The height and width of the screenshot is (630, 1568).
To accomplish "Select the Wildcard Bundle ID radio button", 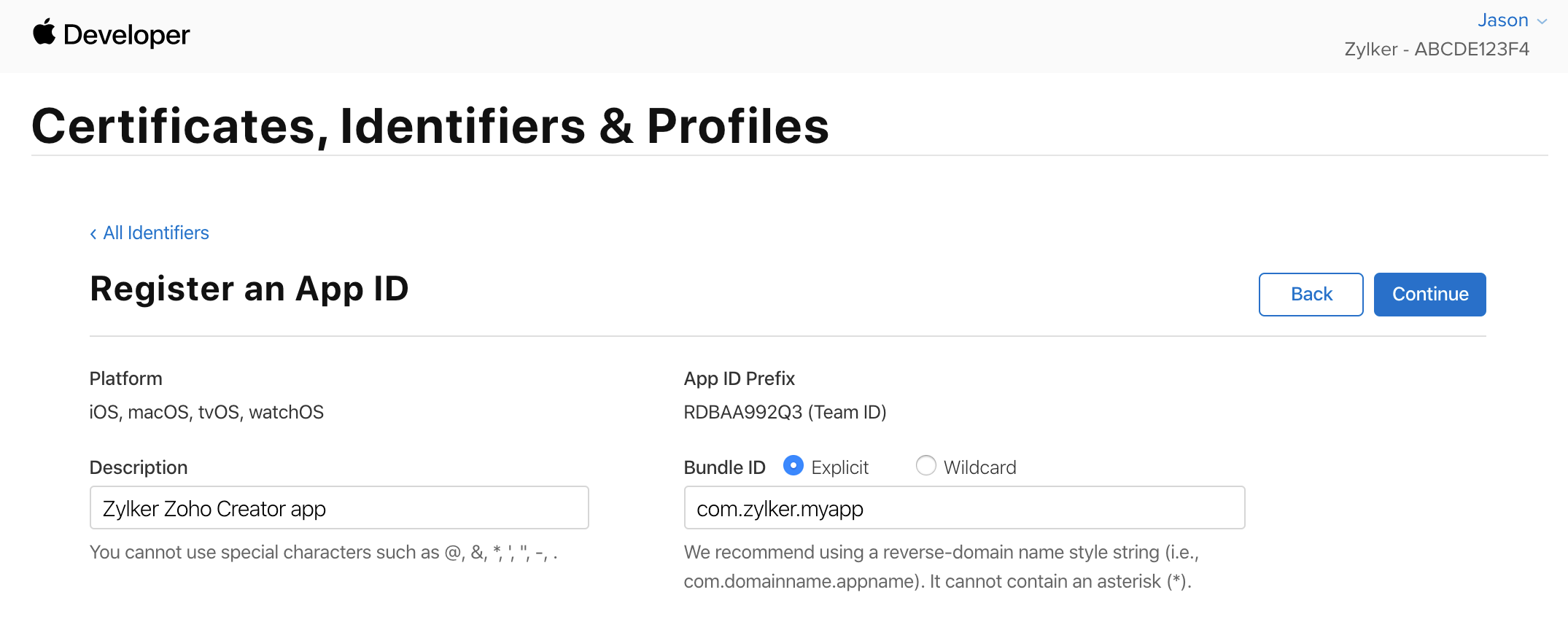I will (925, 465).
